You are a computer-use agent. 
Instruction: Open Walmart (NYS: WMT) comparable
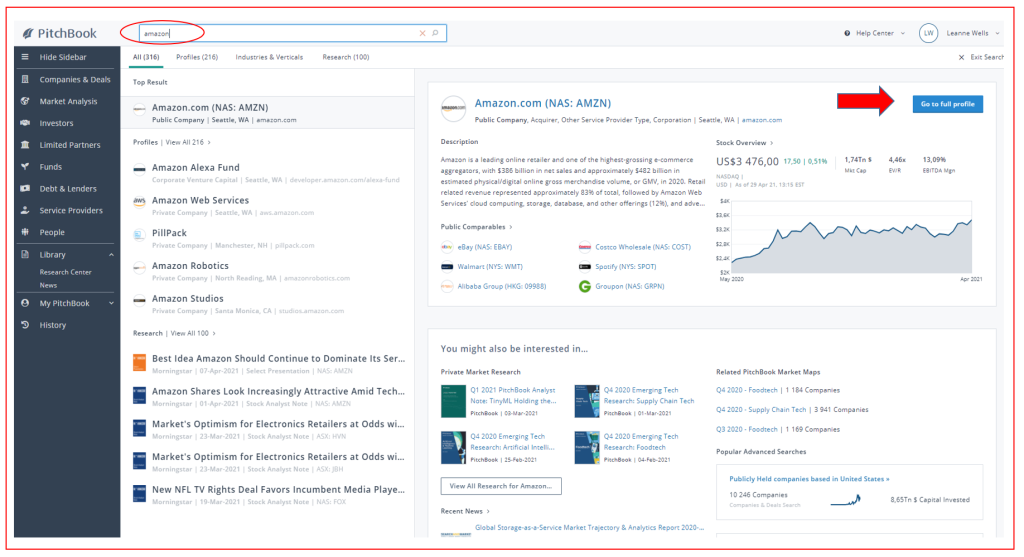pos(490,266)
